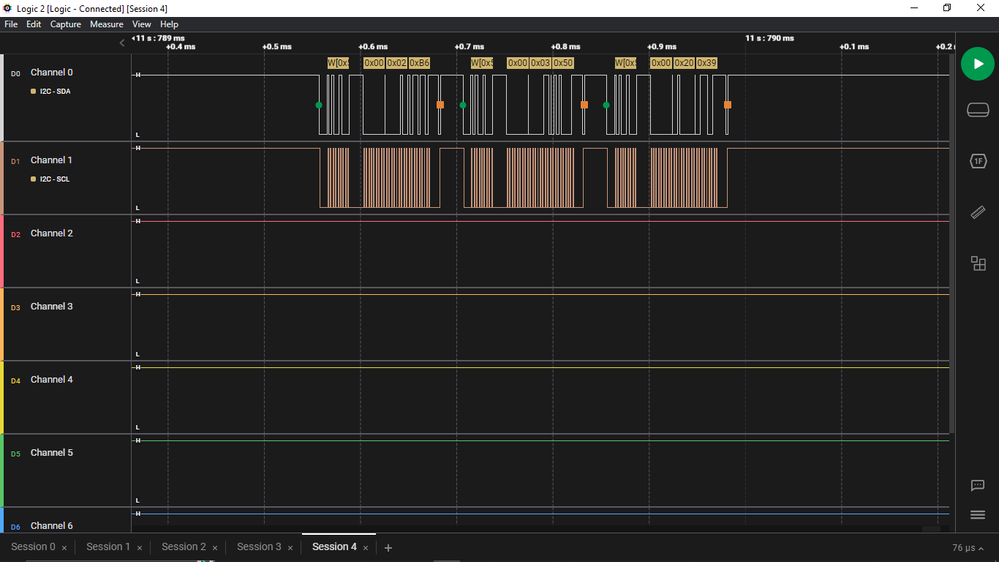Screen dimensions: 999x562
Task: Select the Channel 0 label
Action: click(x=52, y=73)
